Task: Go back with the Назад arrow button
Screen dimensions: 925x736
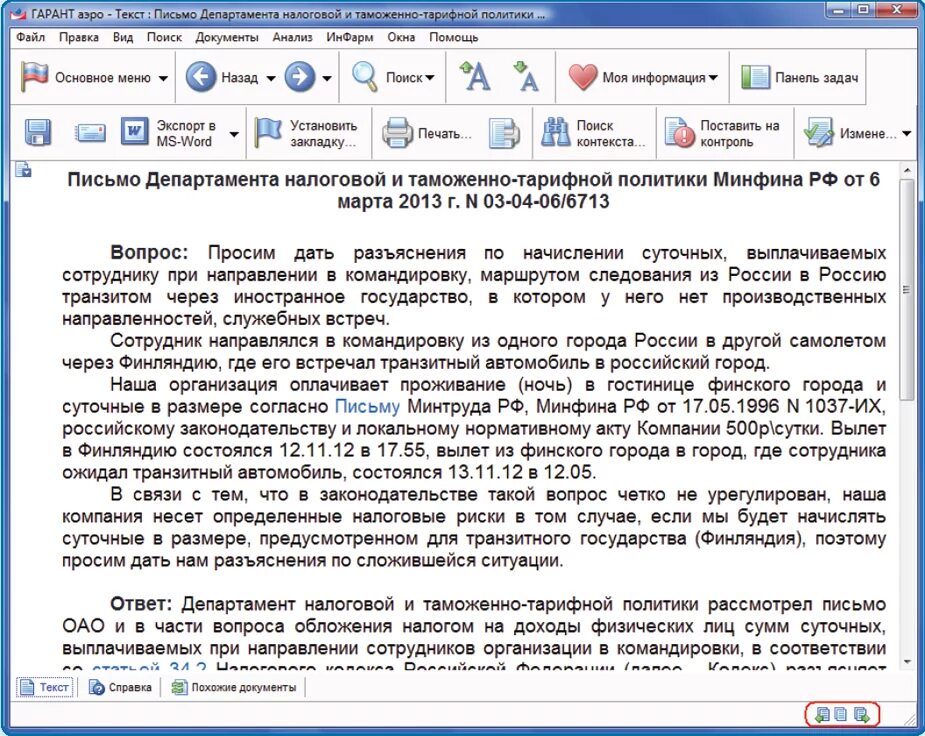Action: click(221, 77)
